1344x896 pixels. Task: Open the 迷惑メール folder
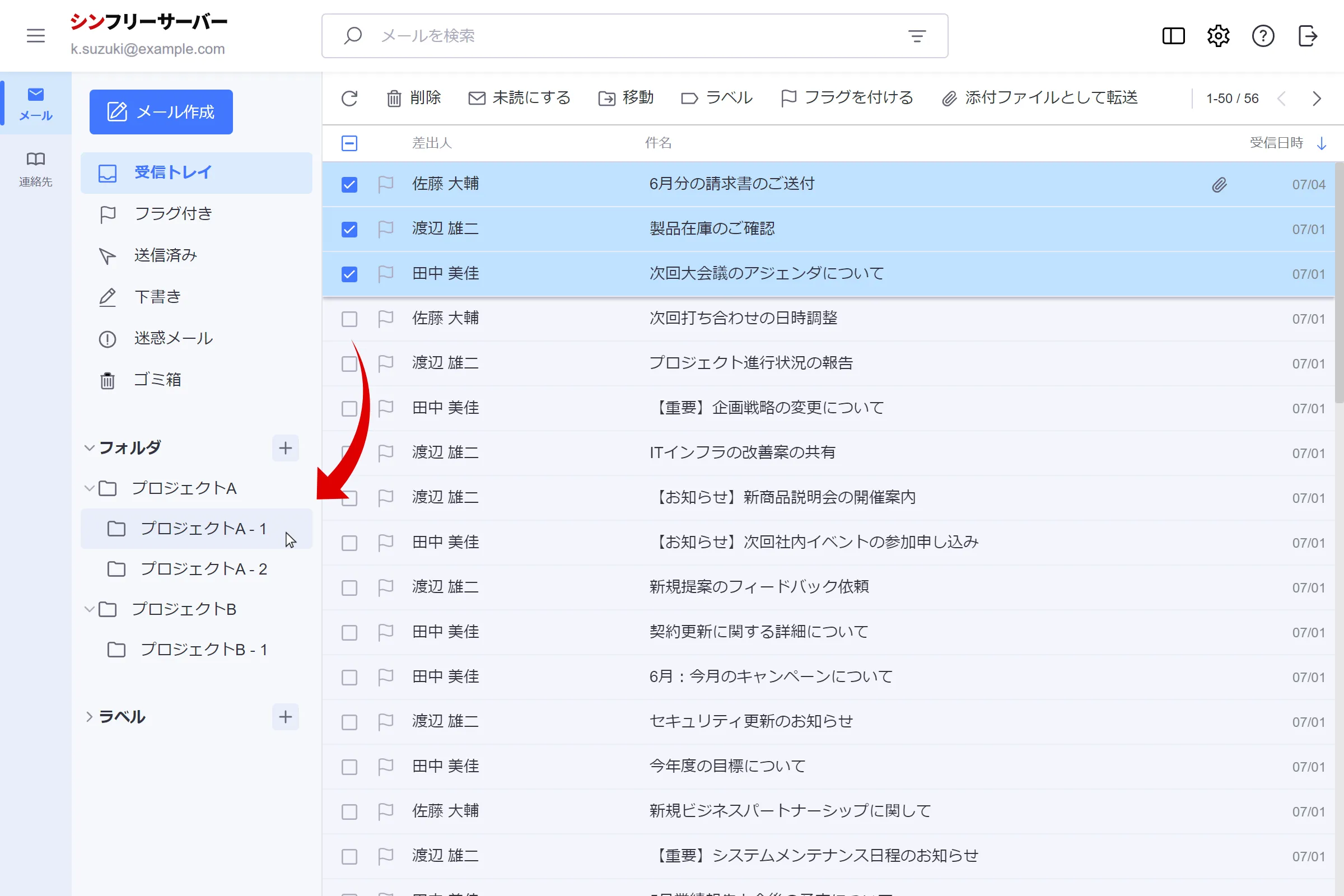pyautogui.click(x=173, y=339)
